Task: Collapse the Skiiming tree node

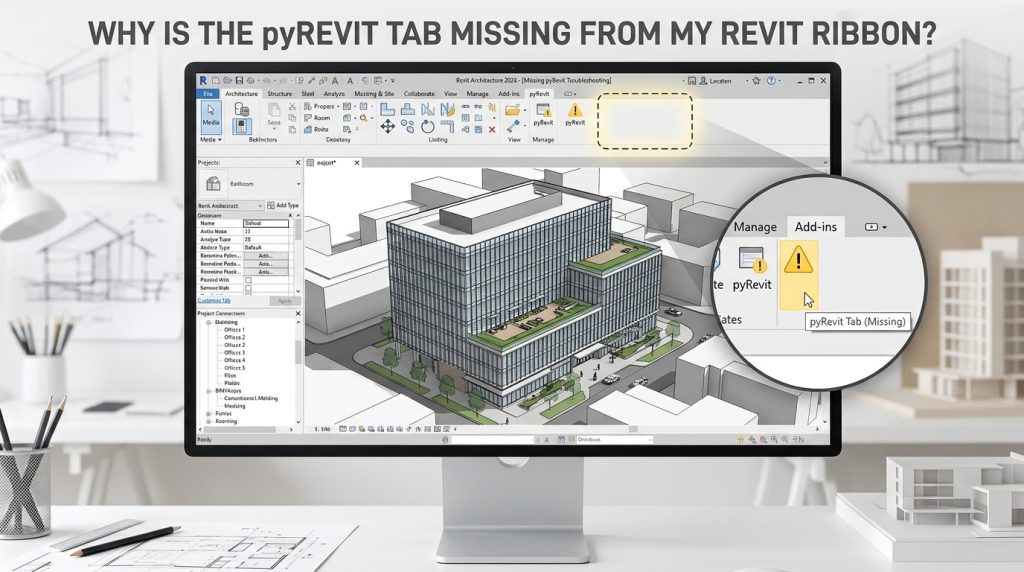Action: click(209, 322)
